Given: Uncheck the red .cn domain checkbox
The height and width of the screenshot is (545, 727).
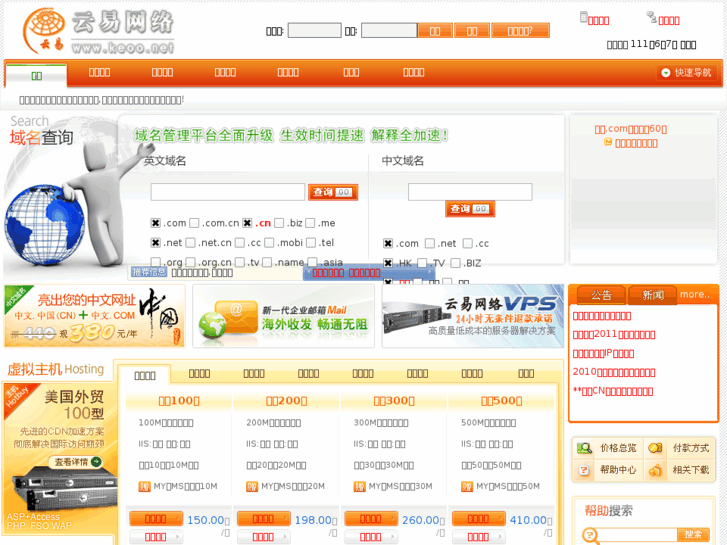Looking at the screenshot, I should tap(248, 223).
